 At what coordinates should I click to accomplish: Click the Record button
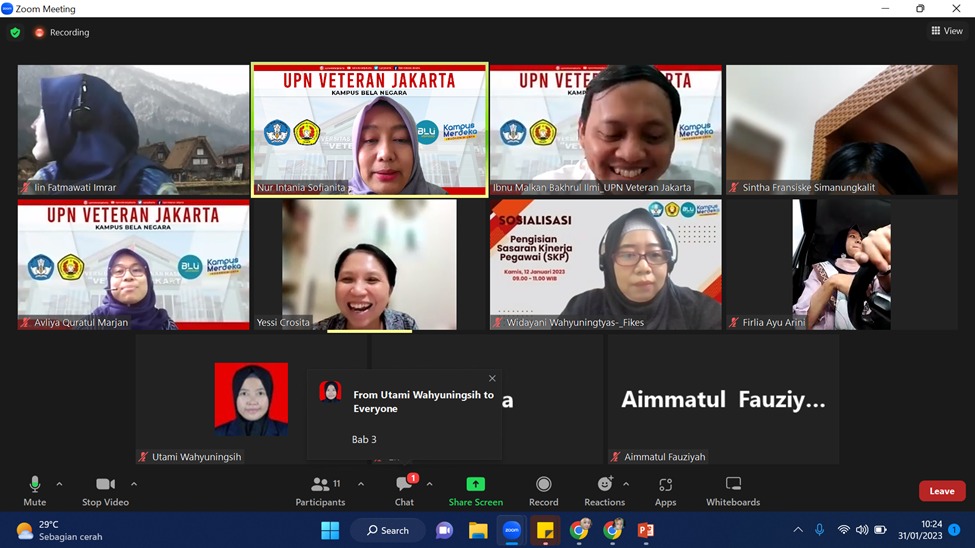pos(543,489)
